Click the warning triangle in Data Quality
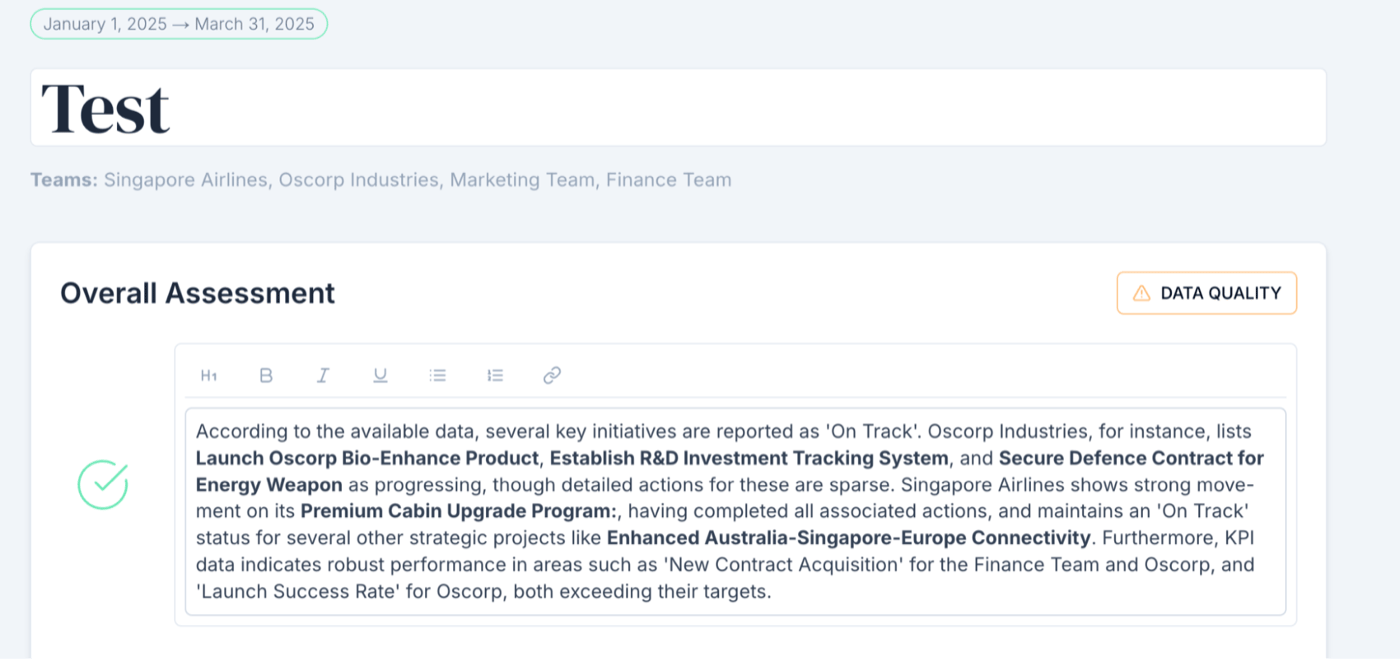1400x659 pixels. pos(1141,293)
